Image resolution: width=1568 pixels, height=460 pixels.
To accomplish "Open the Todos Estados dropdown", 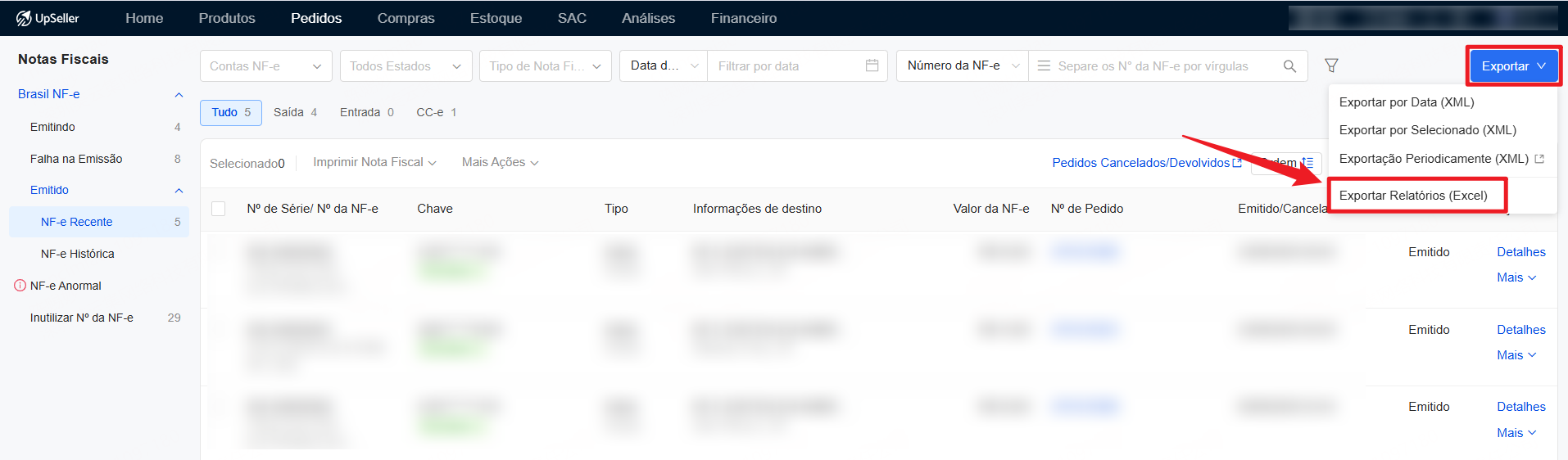I will click(x=406, y=66).
